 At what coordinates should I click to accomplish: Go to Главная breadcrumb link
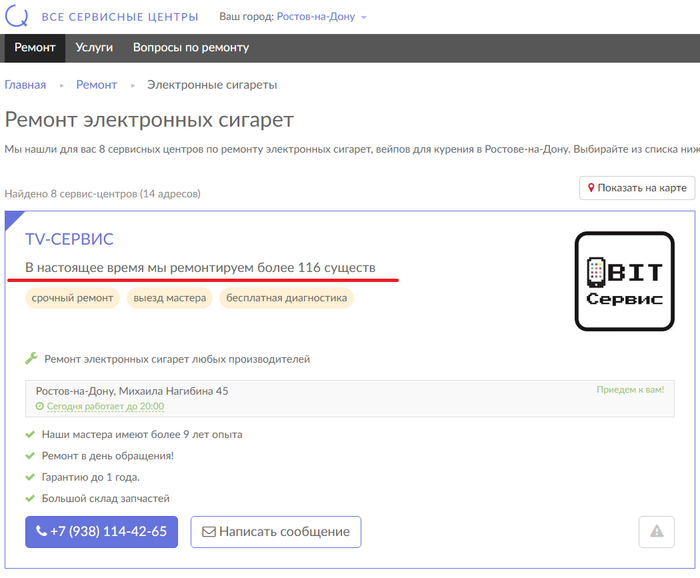click(25, 85)
